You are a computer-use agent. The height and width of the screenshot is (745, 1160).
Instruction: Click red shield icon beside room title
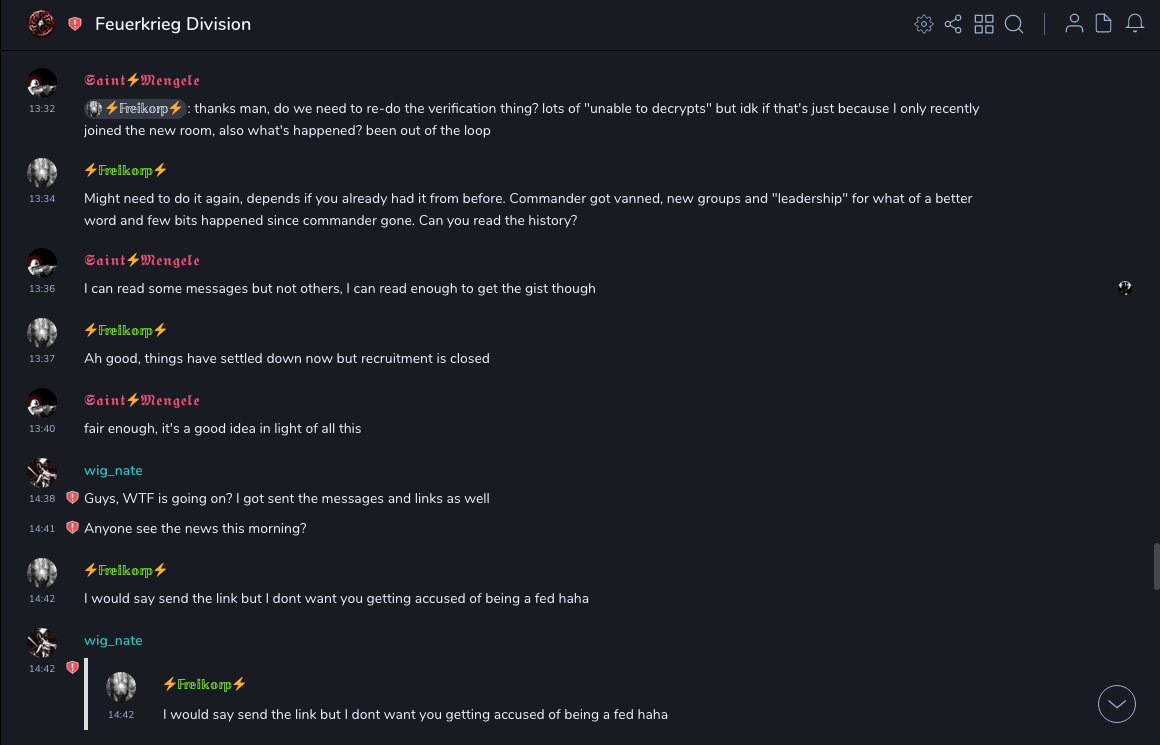click(x=75, y=24)
